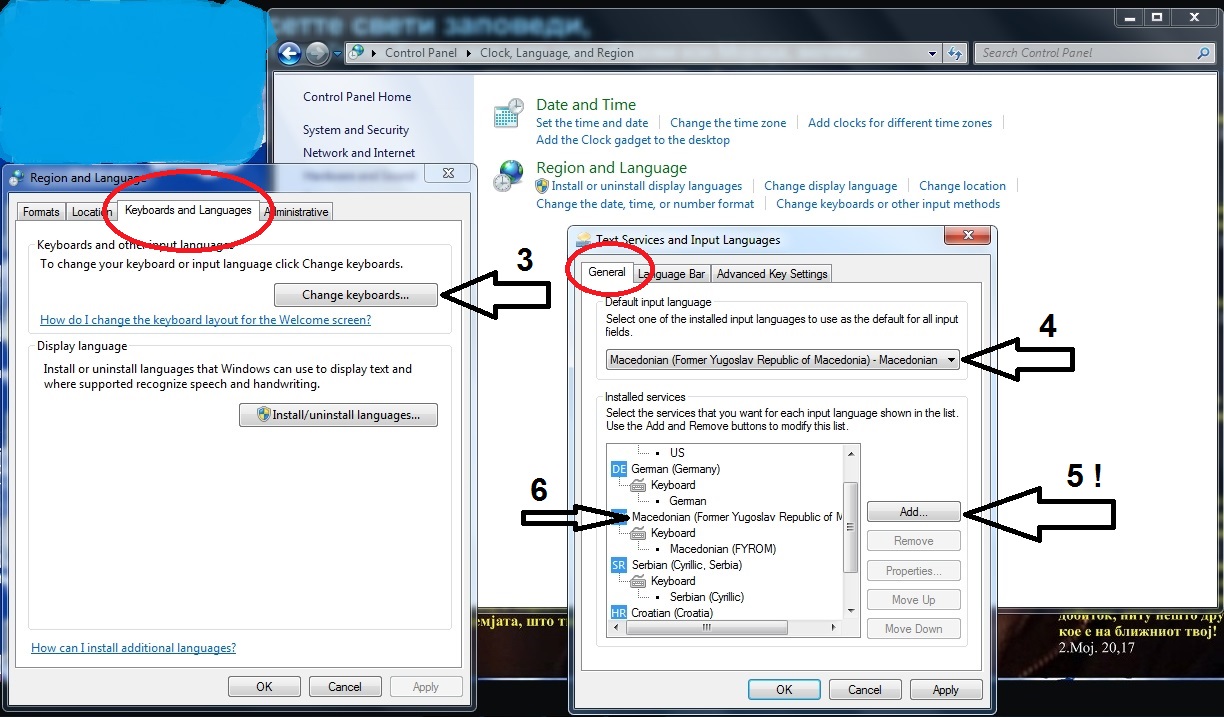The image size is (1224, 717).
Task: Click the Search Control Panel field
Action: click(x=1085, y=53)
